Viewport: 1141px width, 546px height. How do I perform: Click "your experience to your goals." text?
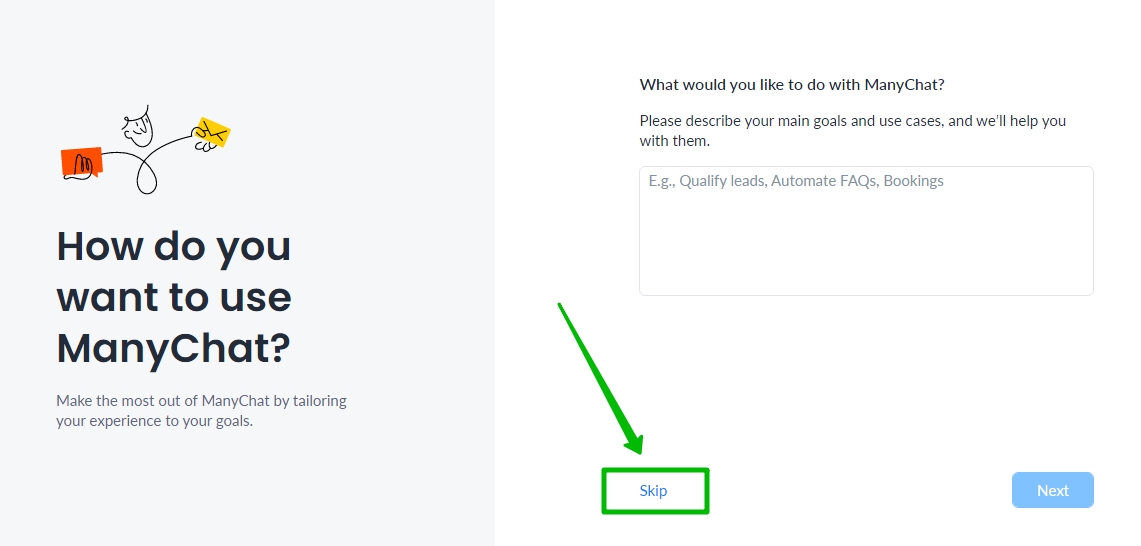point(154,421)
